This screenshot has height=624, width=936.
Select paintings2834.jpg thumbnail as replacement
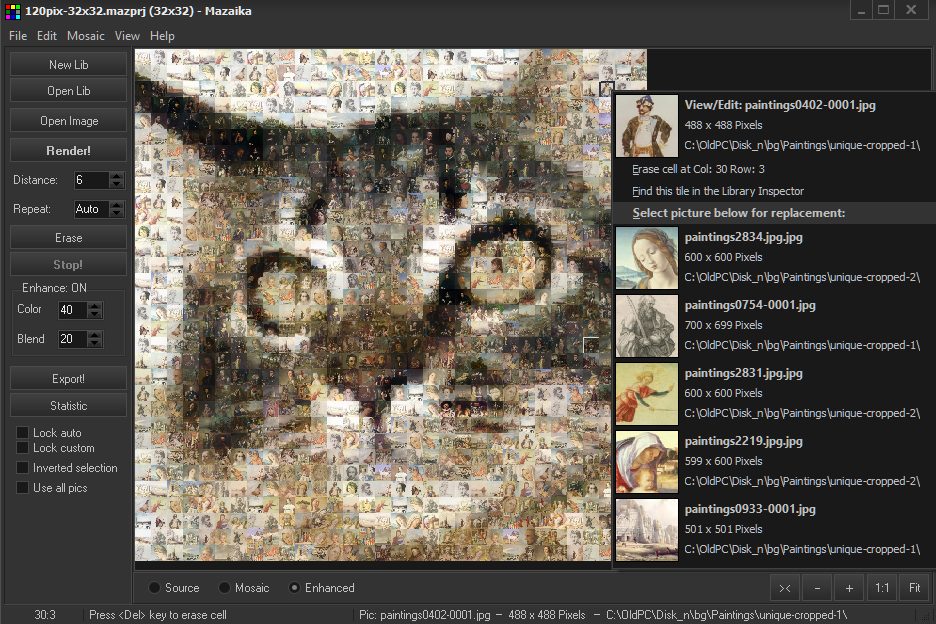coord(646,258)
